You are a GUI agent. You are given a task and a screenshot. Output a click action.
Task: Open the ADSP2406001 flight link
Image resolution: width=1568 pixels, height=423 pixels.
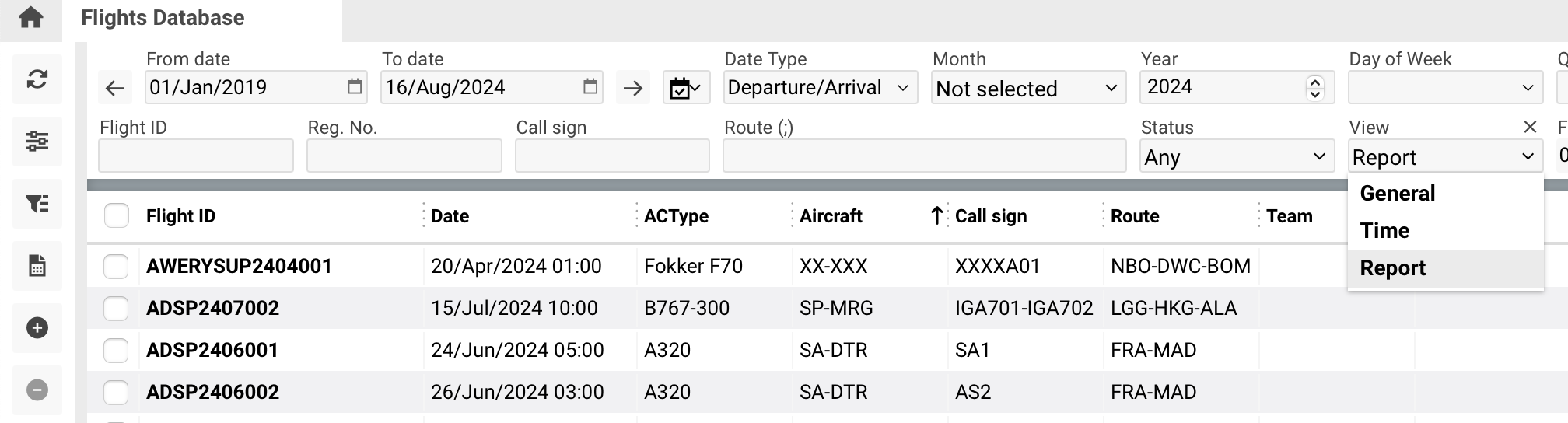pos(212,350)
